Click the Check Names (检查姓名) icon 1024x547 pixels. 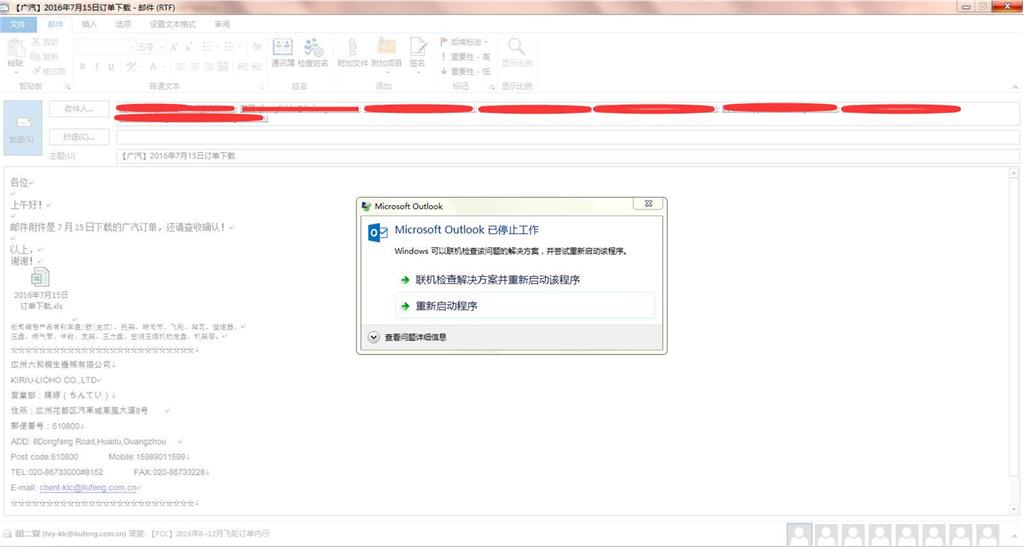(313, 52)
